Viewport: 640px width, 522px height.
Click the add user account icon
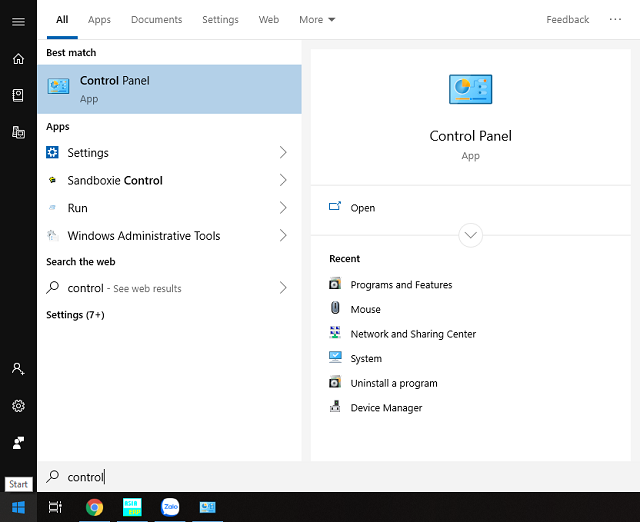tap(18, 369)
